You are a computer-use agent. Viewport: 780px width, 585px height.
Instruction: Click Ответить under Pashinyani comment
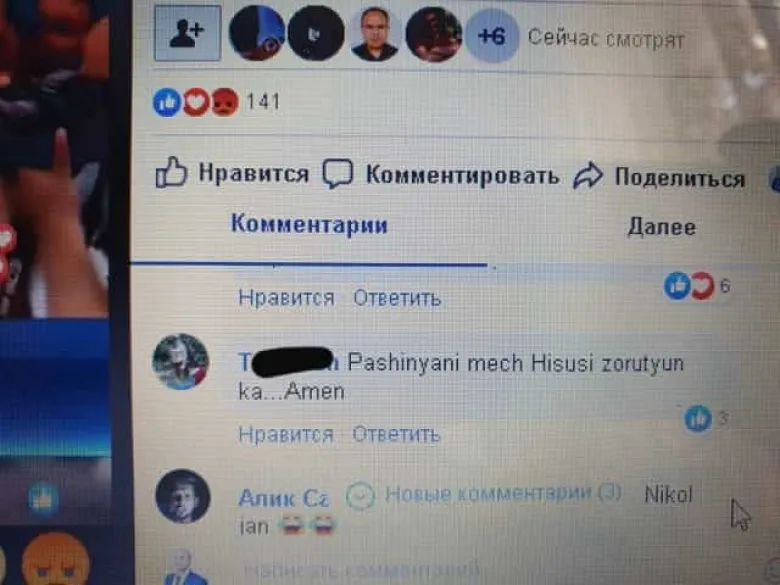click(x=396, y=435)
